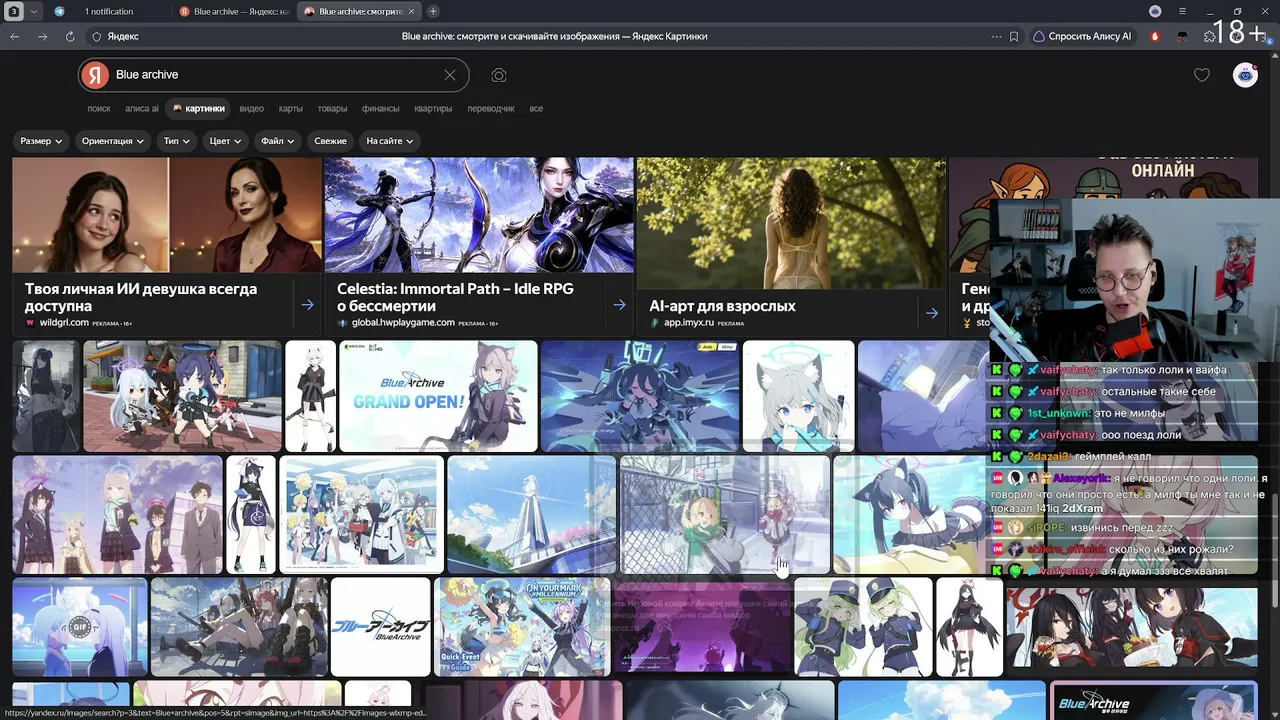The image size is (1280, 720).
Task: Click the red Yandex logo in search box
Action: coord(95,75)
